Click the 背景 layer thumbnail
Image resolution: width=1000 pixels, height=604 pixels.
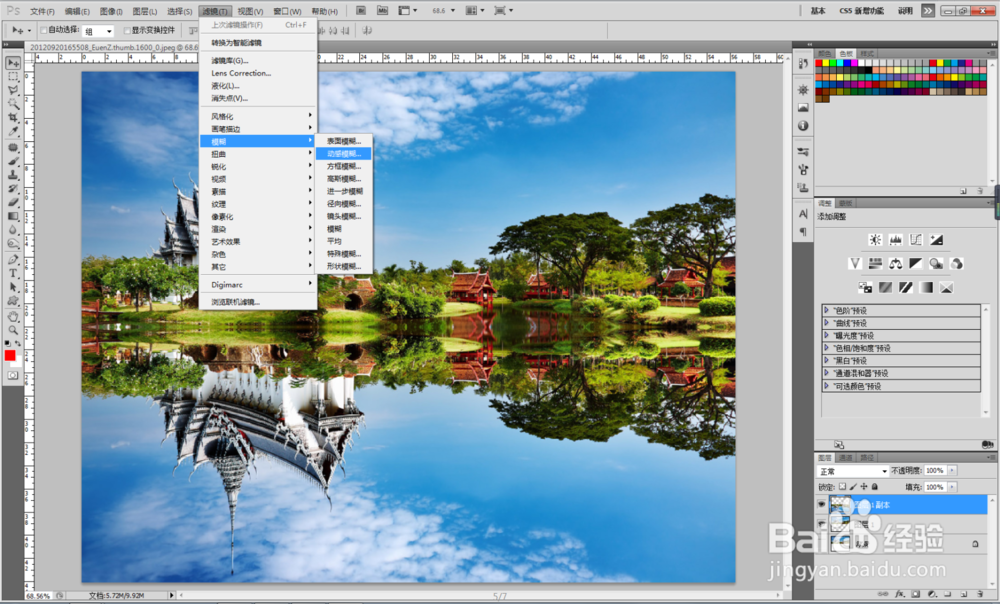(841, 543)
